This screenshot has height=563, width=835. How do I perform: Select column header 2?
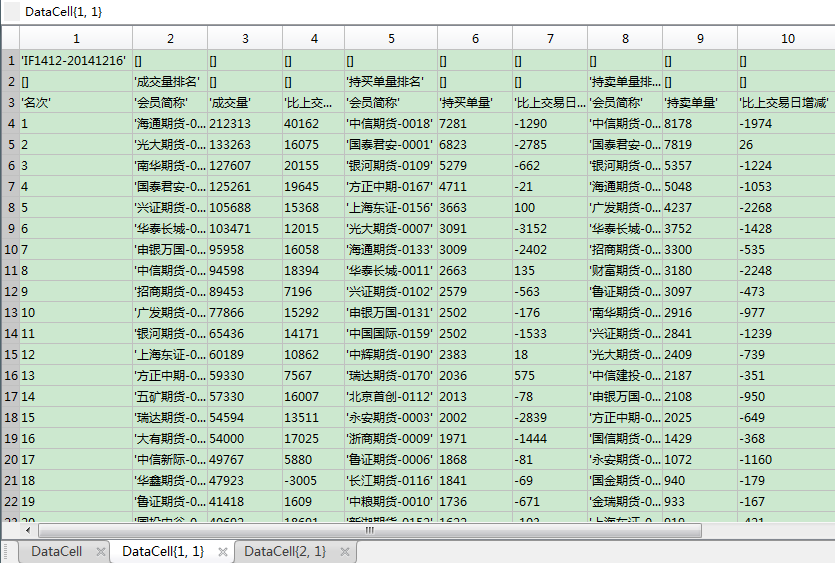tap(170, 39)
